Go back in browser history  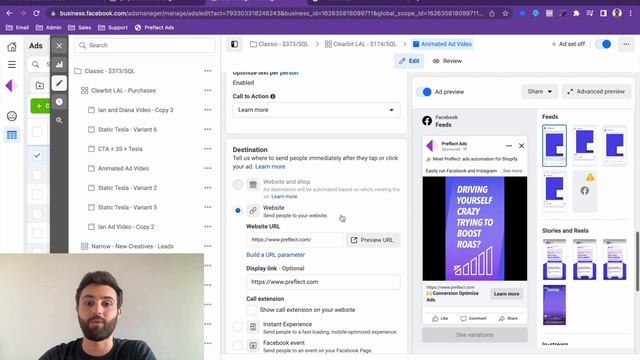click(9, 13)
